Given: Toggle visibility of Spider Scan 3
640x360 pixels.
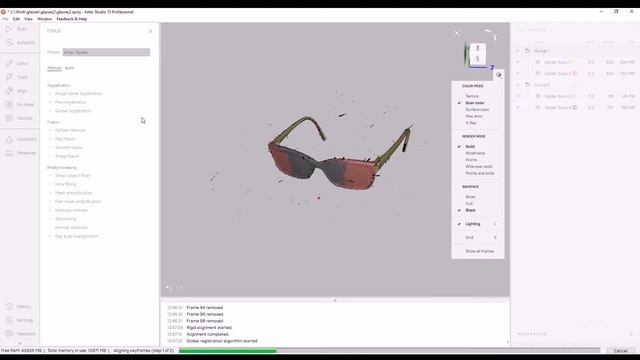Looking at the screenshot, I should [x=518, y=96].
